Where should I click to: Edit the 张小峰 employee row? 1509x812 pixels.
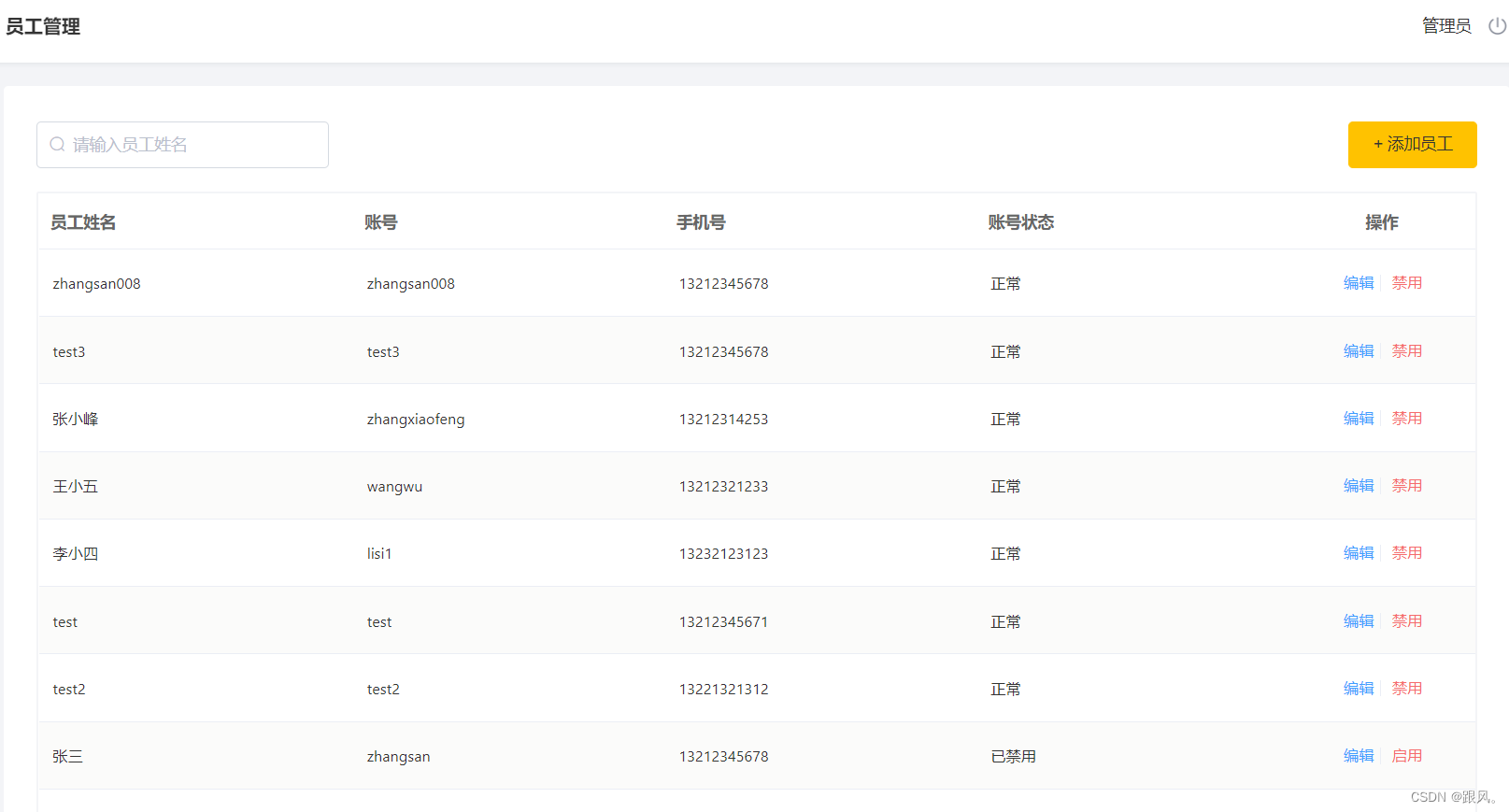(x=1359, y=419)
